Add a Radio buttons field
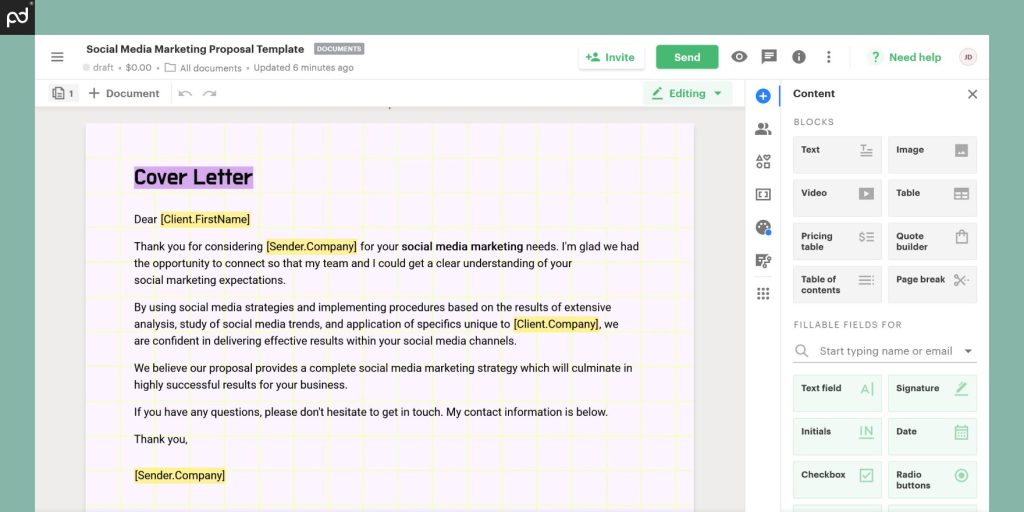The height and width of the screenshot is (512, 1024). [x=932, y=480]
